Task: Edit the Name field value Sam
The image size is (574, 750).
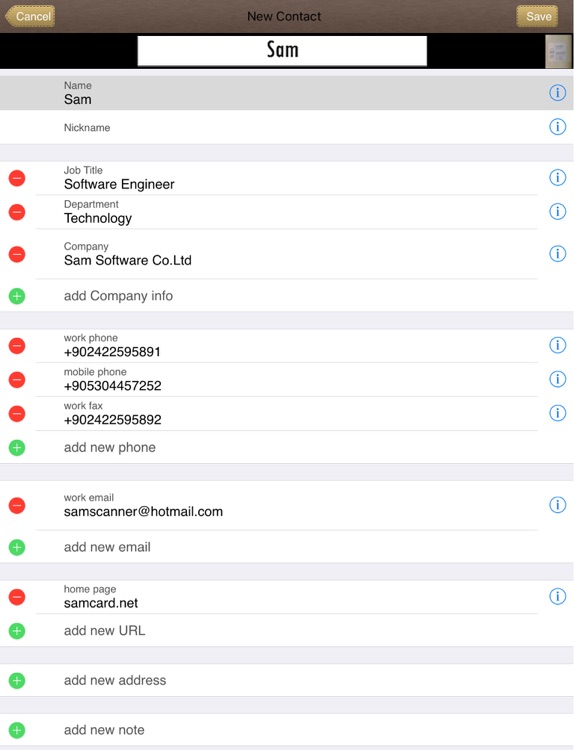Action: [77, 99]
